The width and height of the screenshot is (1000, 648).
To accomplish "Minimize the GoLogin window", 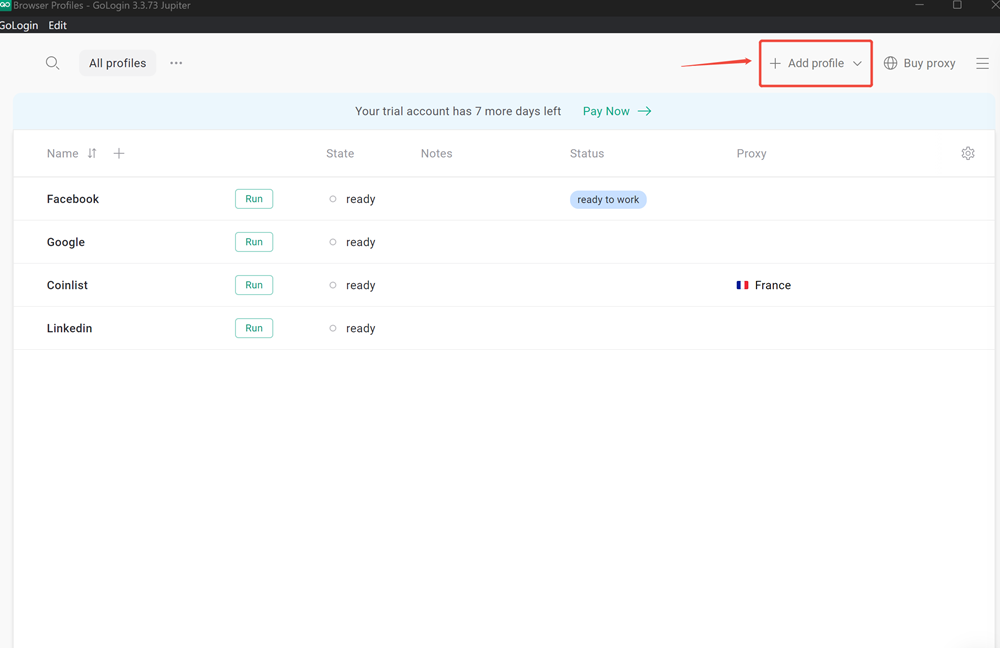I will coord(920,5).
